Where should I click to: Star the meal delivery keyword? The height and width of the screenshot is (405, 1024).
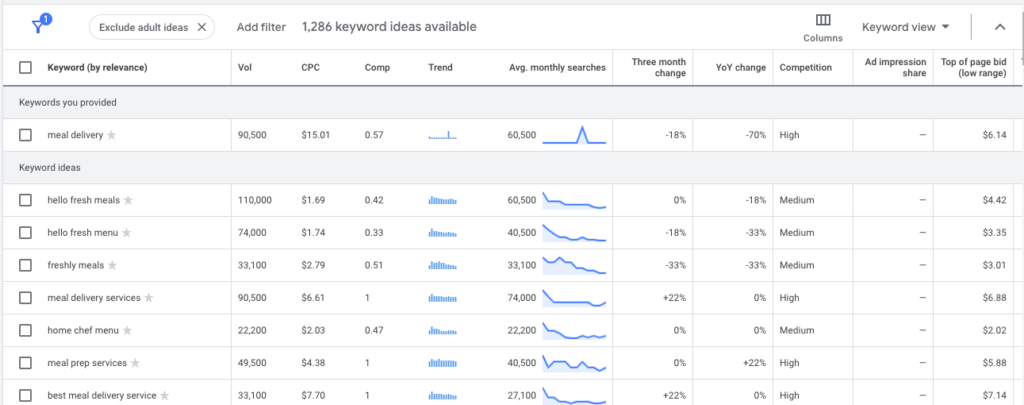coord(112,135)
